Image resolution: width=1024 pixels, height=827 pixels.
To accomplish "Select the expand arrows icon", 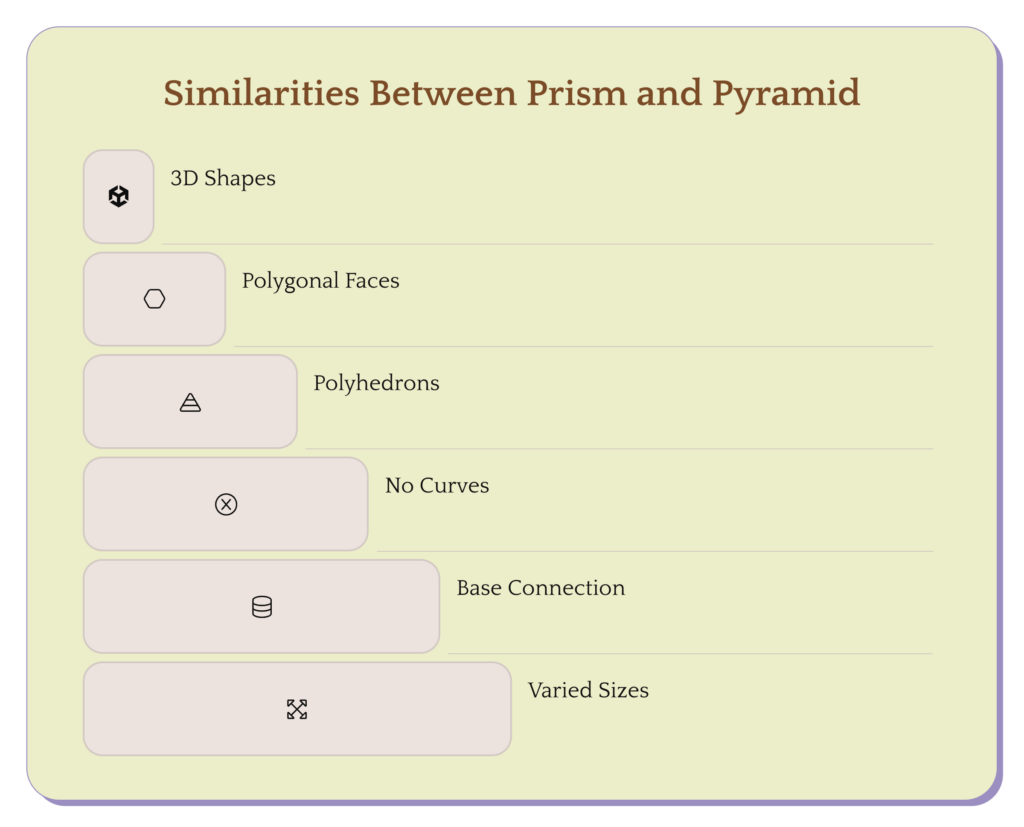I will [x=297, y=709].
